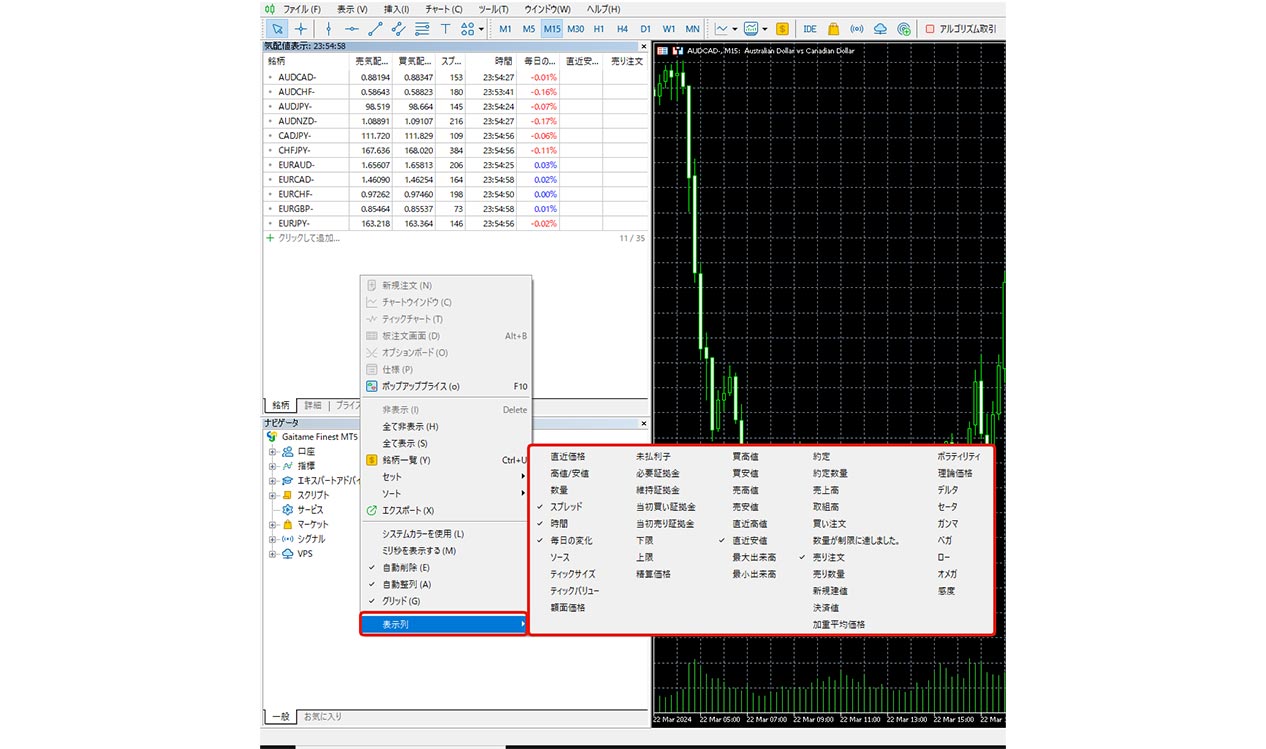The width and height of the screenshot is (1266, 749).
Task: Expand the 指標 indicators tree node
Action: click(271, 466)
